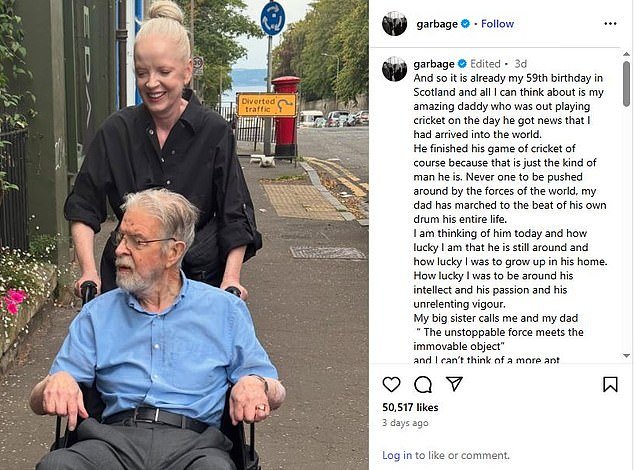This screenshot has height=470, width=634.
Task: Share the post using paper plane icon
Action: click(x=454, y=384)
